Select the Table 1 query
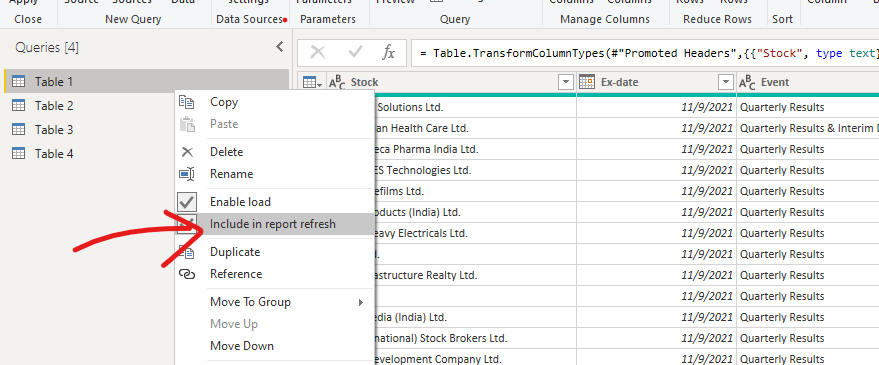879x365 pixels. point(146,81)
